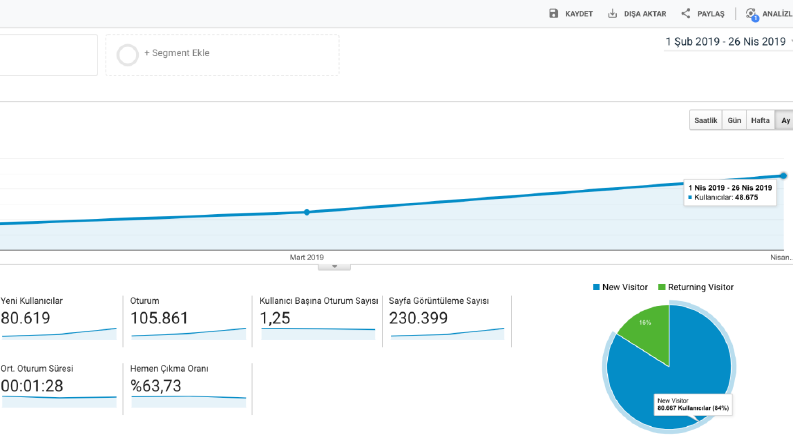The height and width of the screenshot is (446, 793).
Task: Click the Returning Visitor green legend swatch
Action: (x=662, y=287)
